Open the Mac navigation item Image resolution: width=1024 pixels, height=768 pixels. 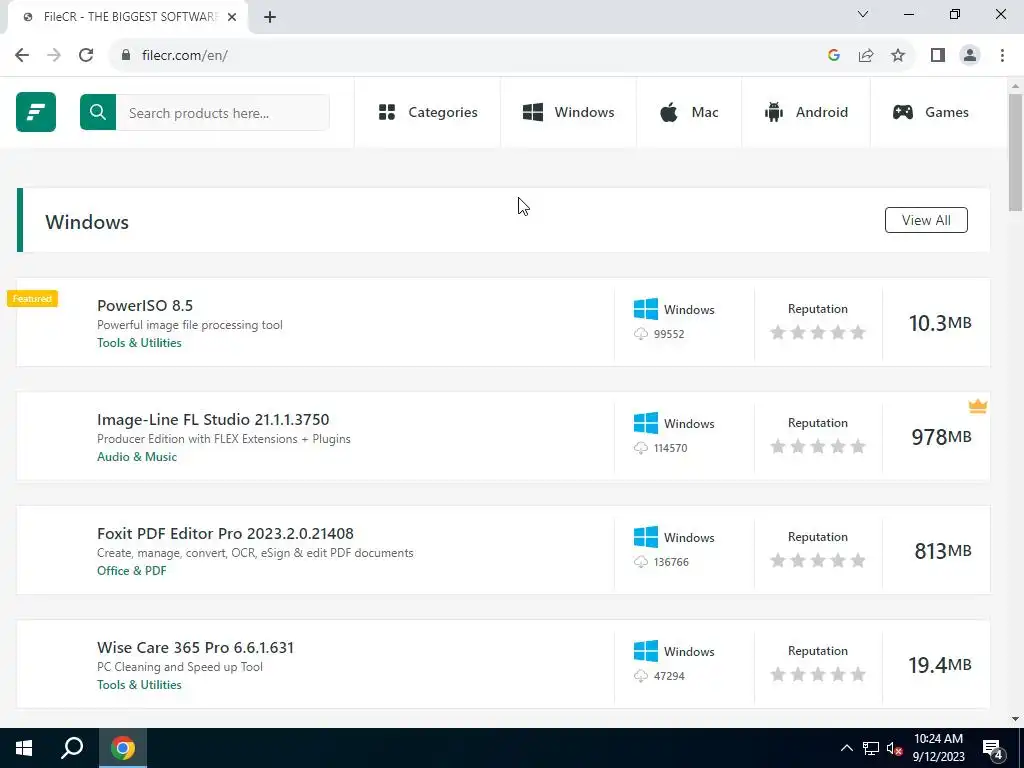point(689,112)
